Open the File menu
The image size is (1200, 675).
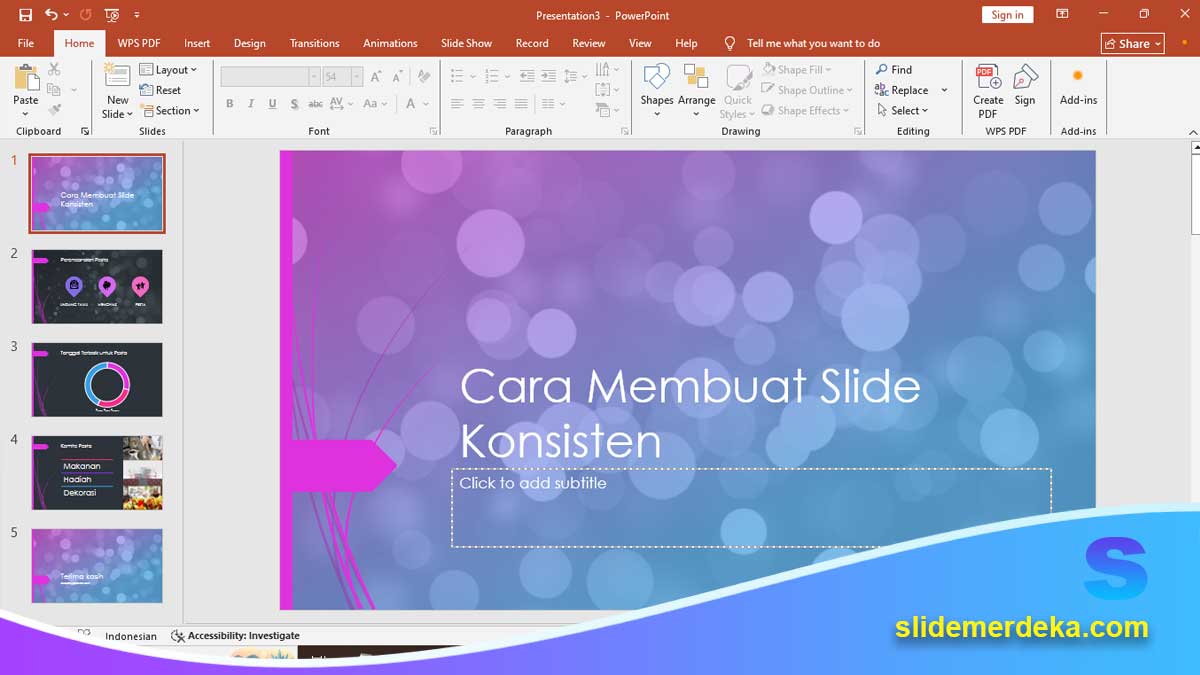point(26,43)
